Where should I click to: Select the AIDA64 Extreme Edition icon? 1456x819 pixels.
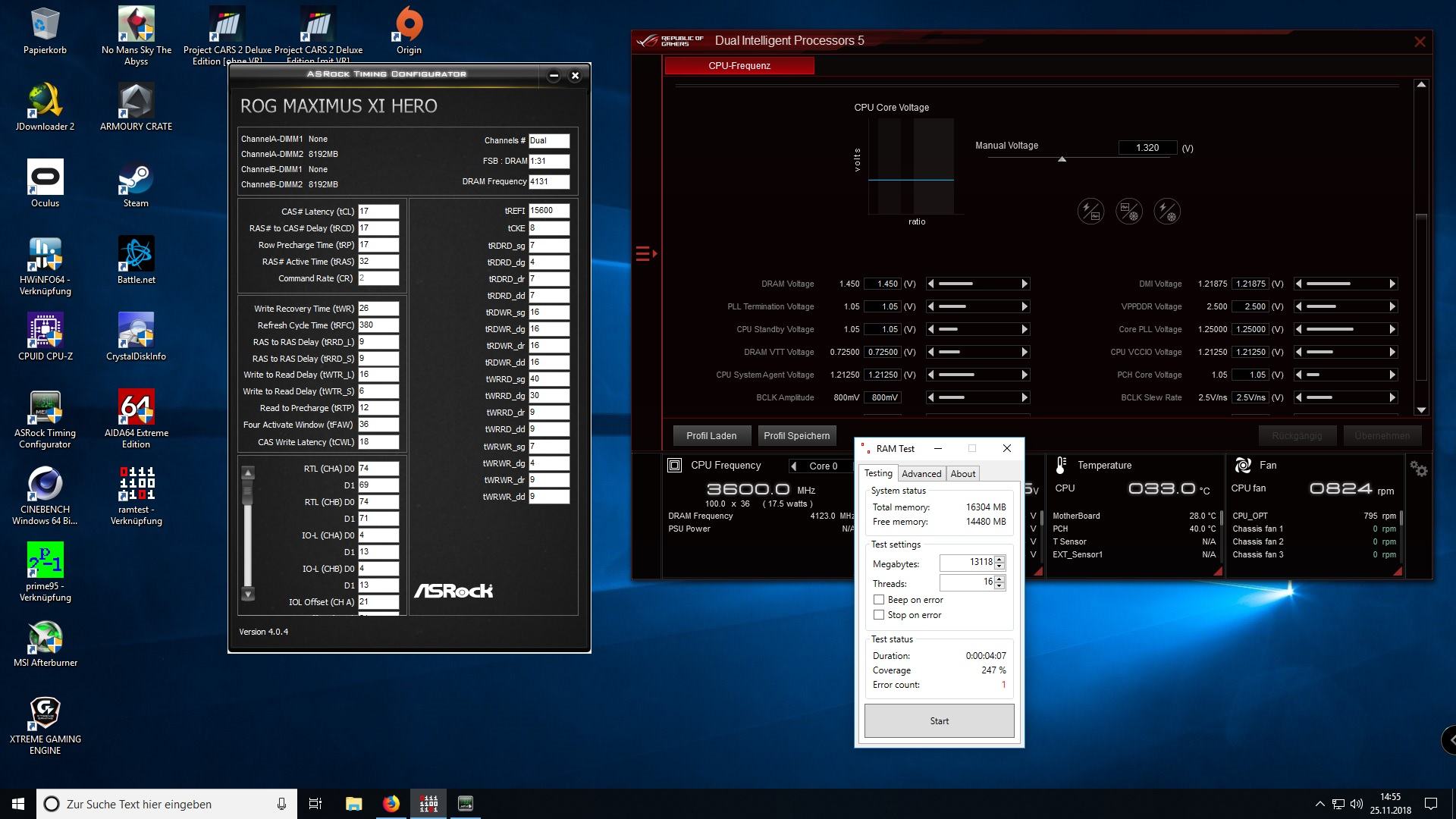pos(136,419)
